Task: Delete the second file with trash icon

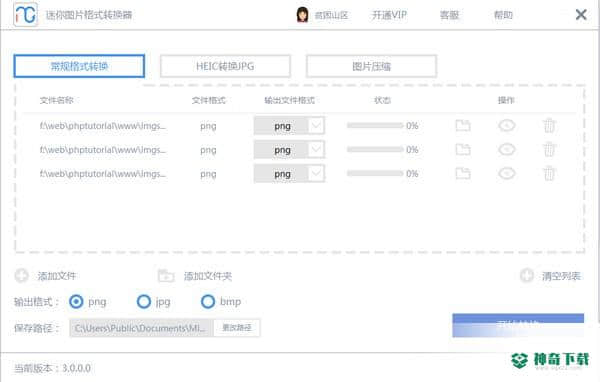Action: point(549,149)
